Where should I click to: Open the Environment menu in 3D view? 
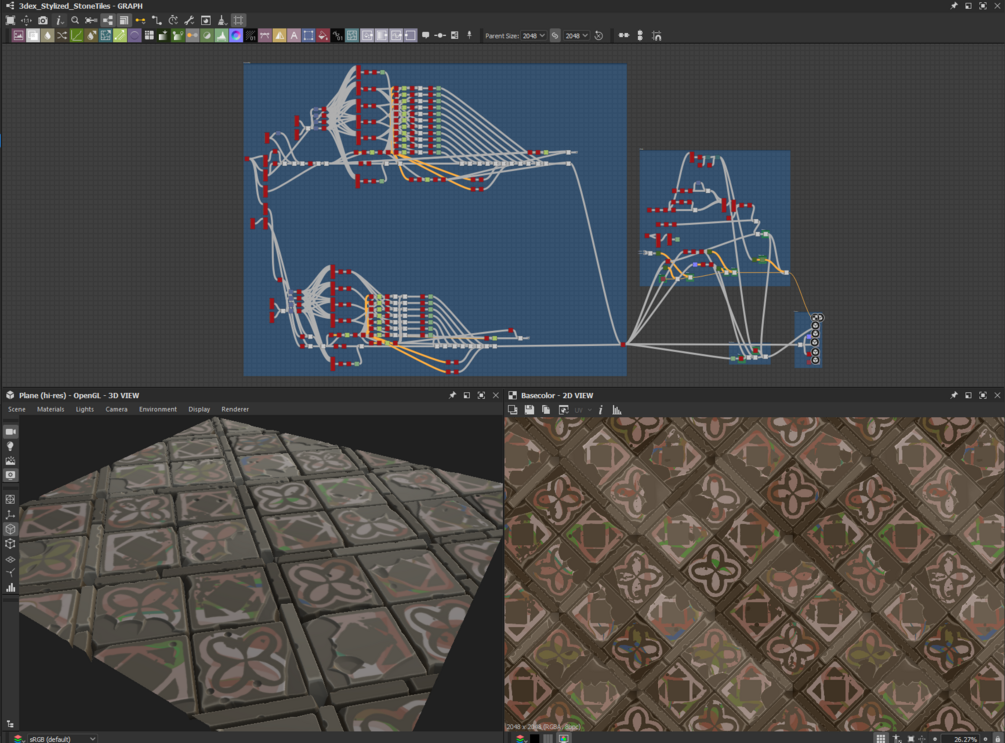click(157, 409)
